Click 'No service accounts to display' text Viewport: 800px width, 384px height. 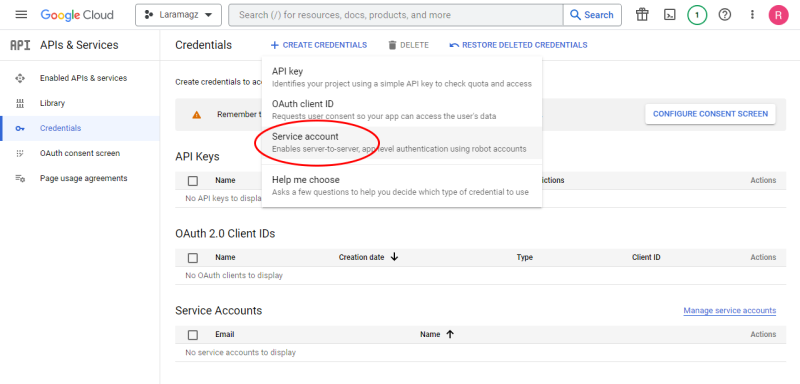tap(240, 352)
